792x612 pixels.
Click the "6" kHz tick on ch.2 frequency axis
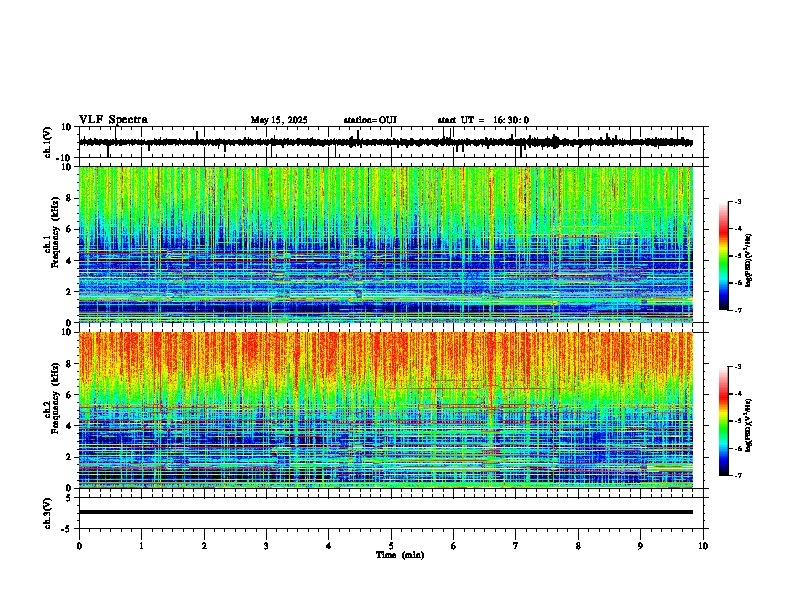tap(71, 394)
